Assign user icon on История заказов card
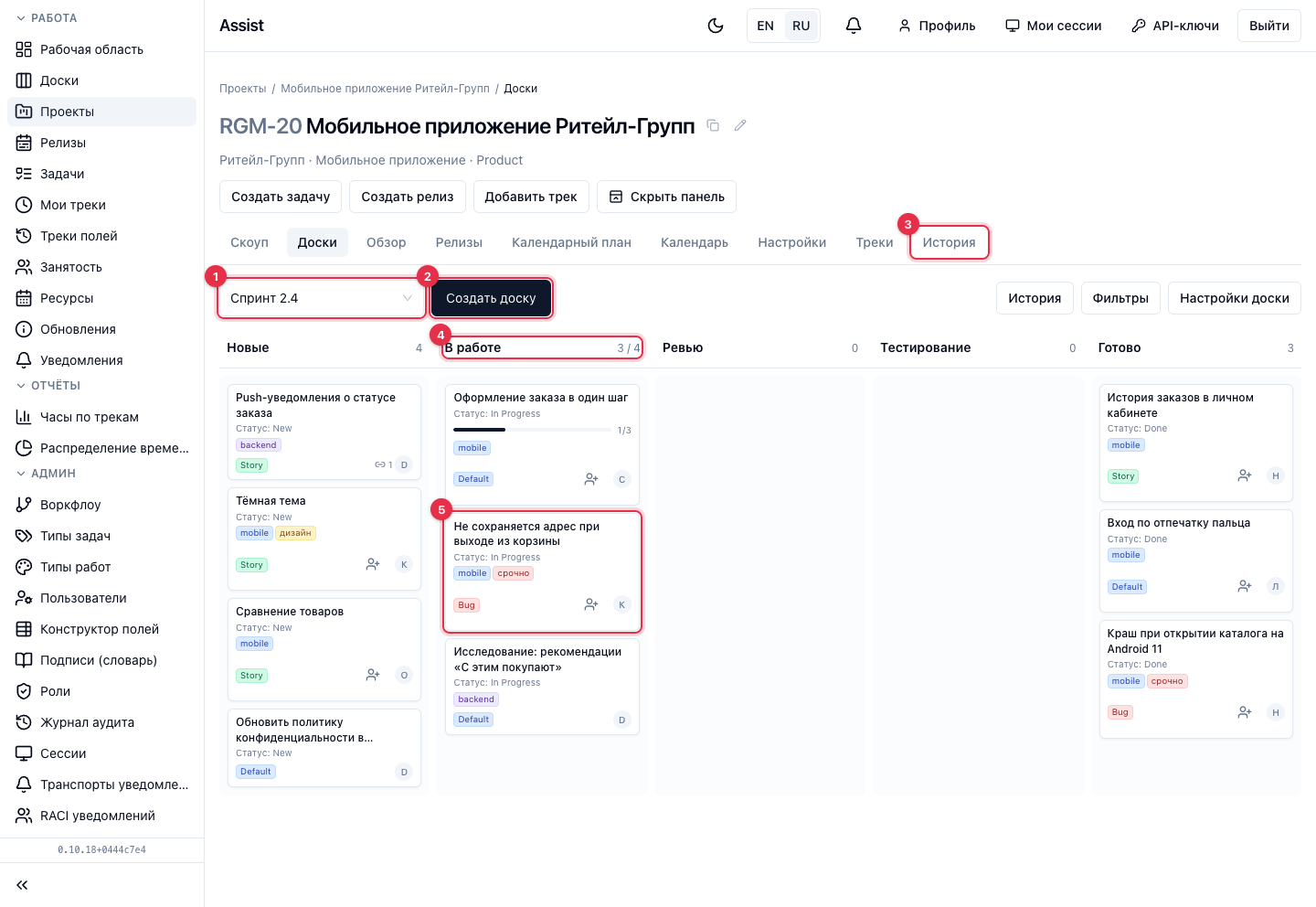1316x907 pixels. pos(1245,475)
